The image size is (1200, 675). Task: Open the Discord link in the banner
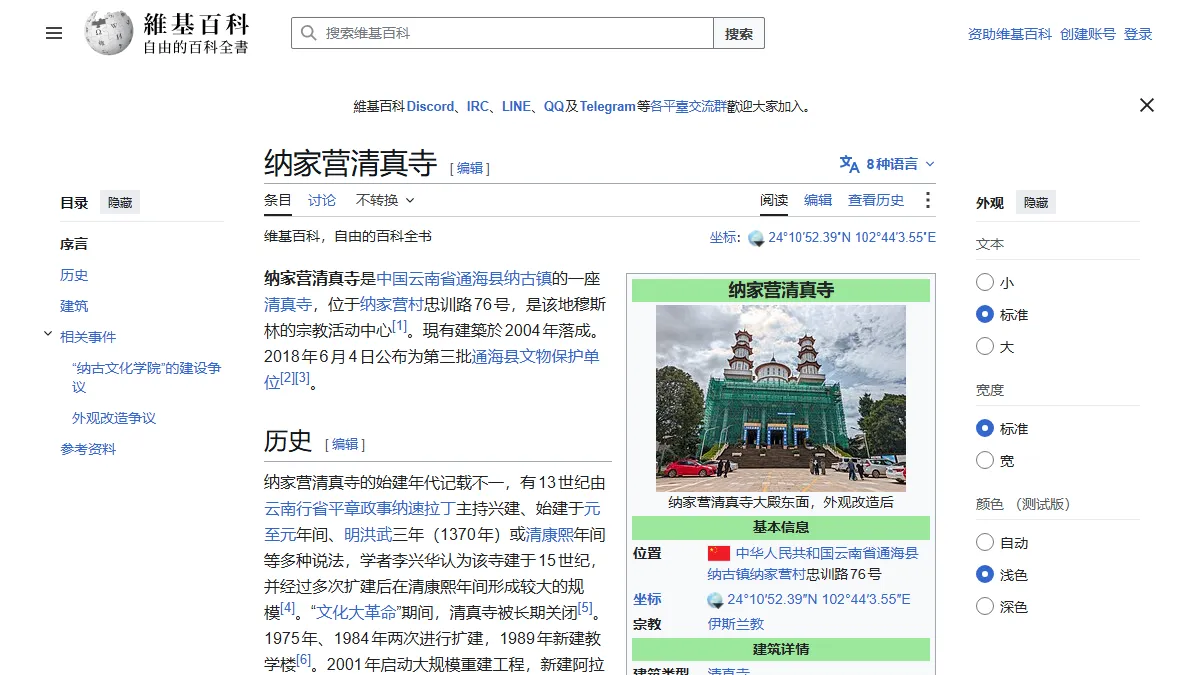click(x=430, y=106)
